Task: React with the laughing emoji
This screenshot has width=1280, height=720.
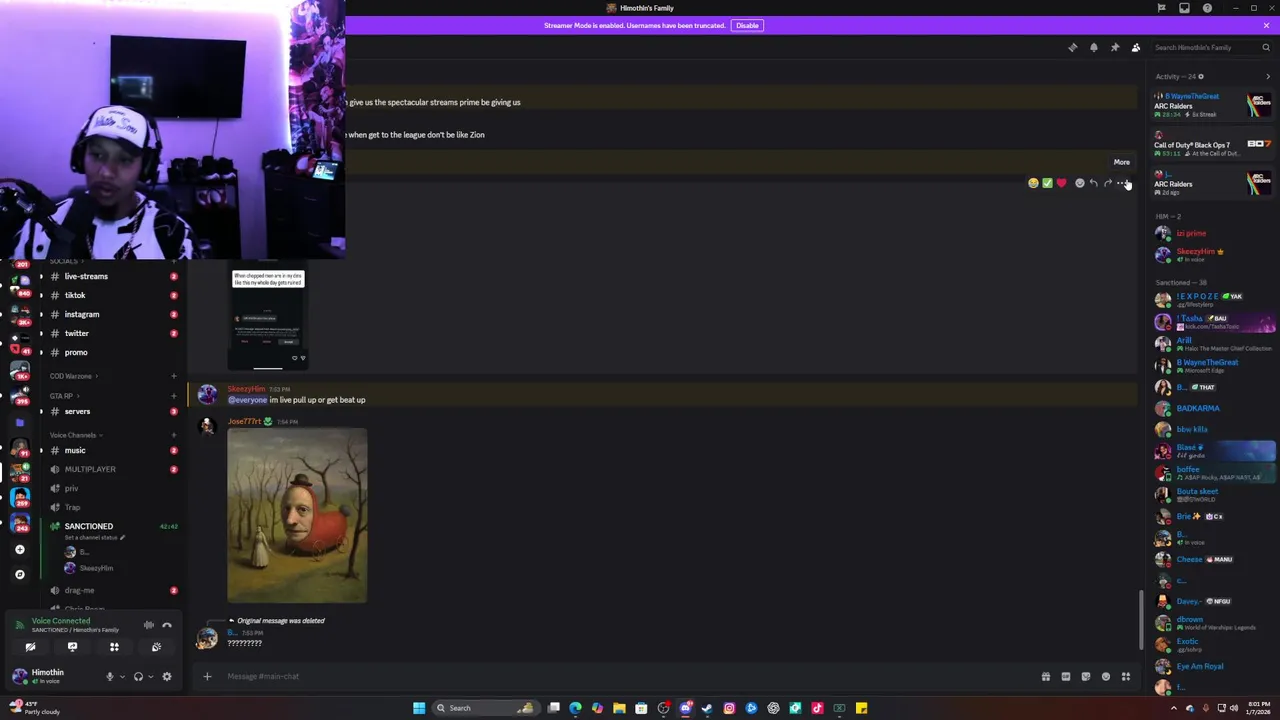Action: point(1033,183)
